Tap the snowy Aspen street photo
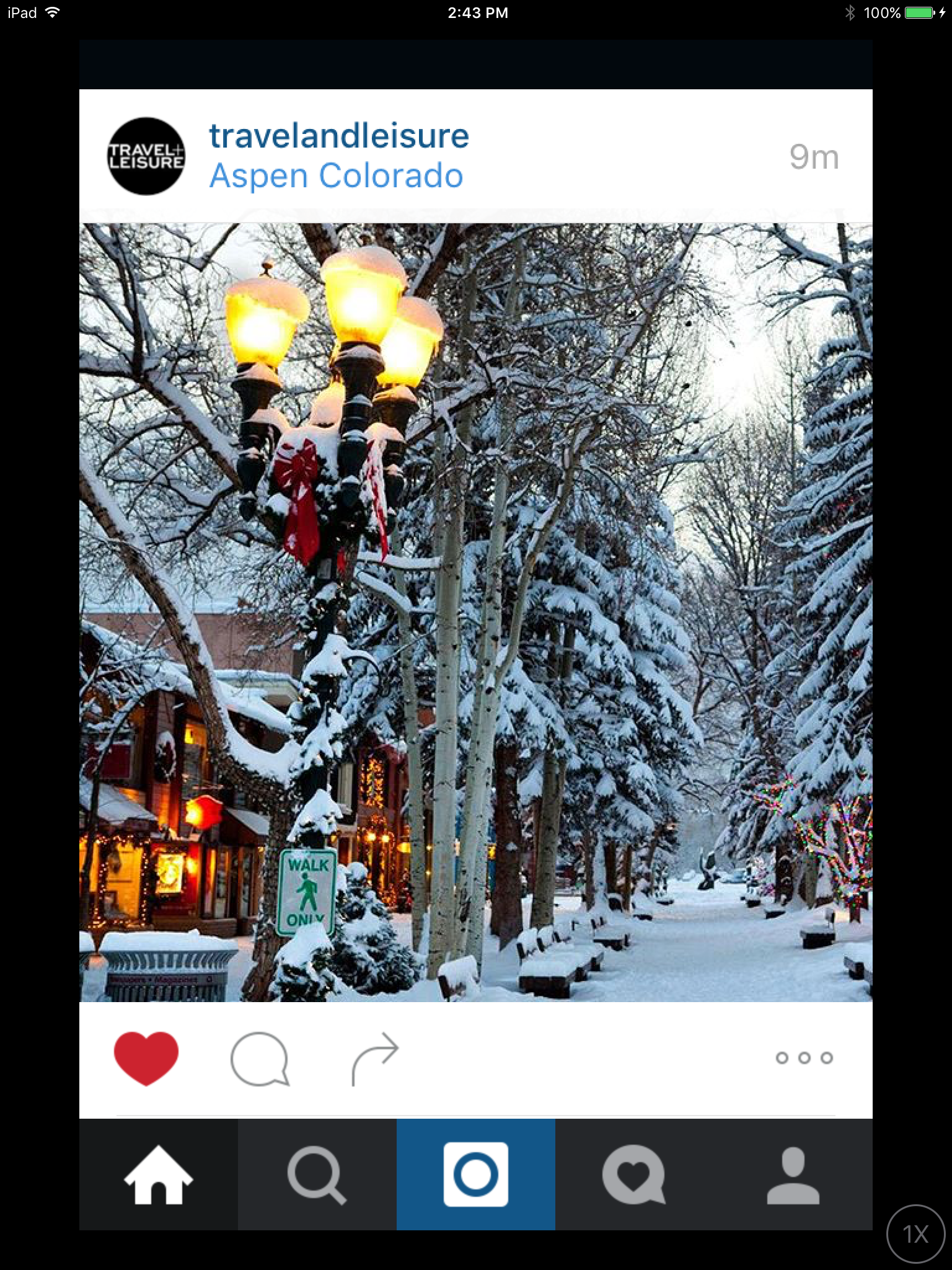Screen dimensions: 952x1270 coord(476,613)
